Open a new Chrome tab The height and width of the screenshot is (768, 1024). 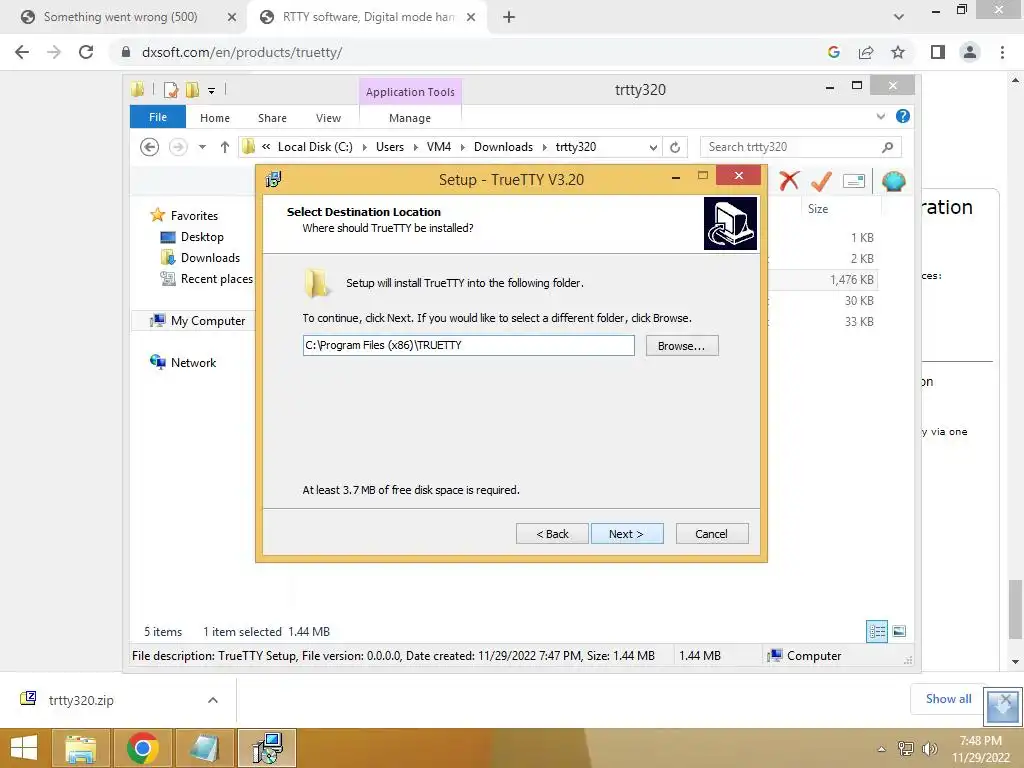509,17
